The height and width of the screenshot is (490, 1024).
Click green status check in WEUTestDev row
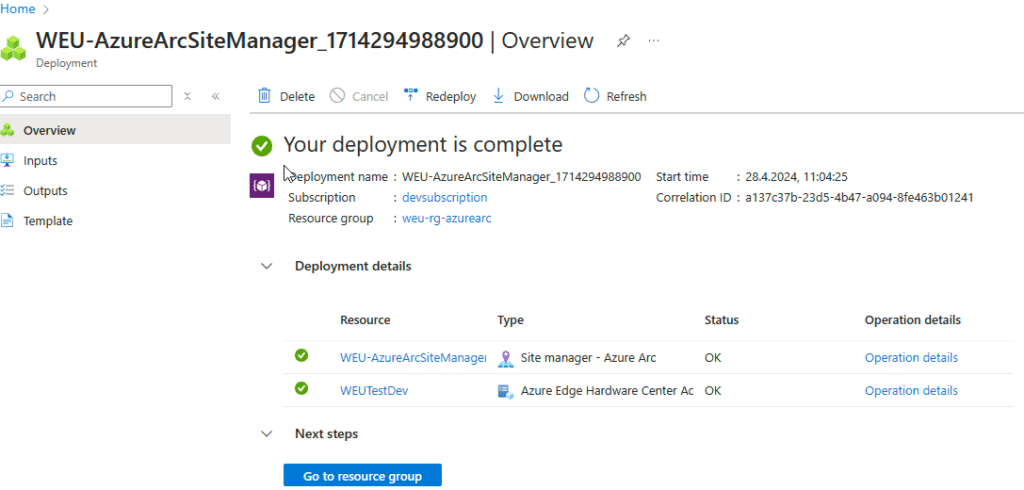301,388
